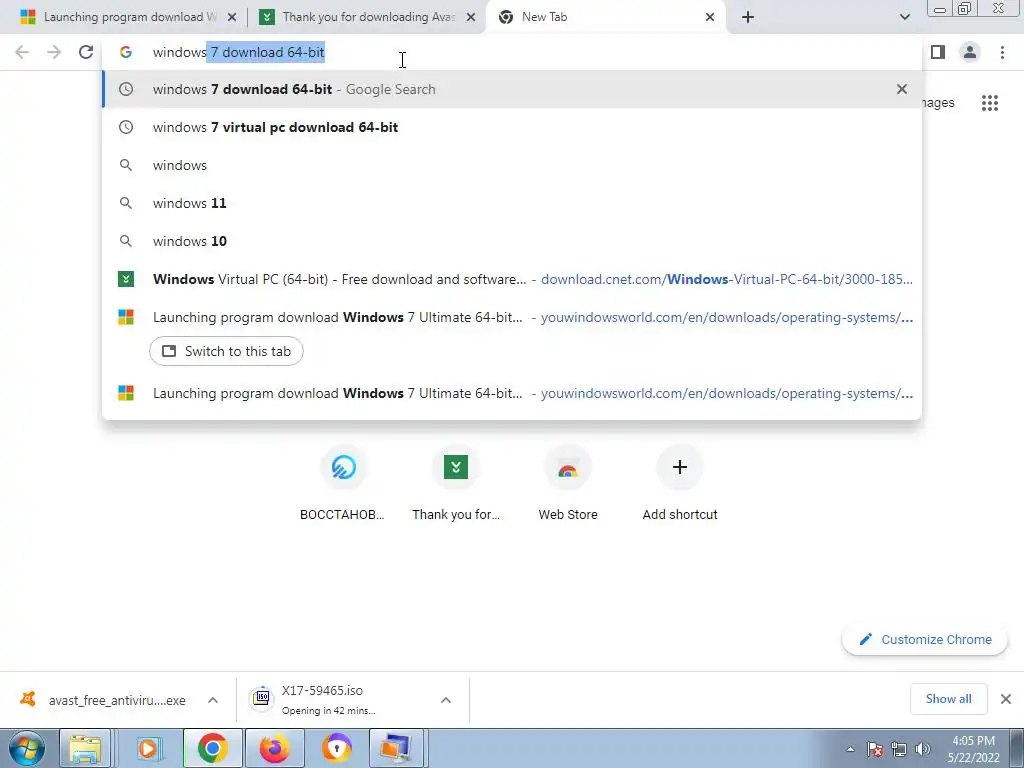Open the Web Store shortcut tile
The height and width of the screenshot is (768, 1024).
pos(568,484)
